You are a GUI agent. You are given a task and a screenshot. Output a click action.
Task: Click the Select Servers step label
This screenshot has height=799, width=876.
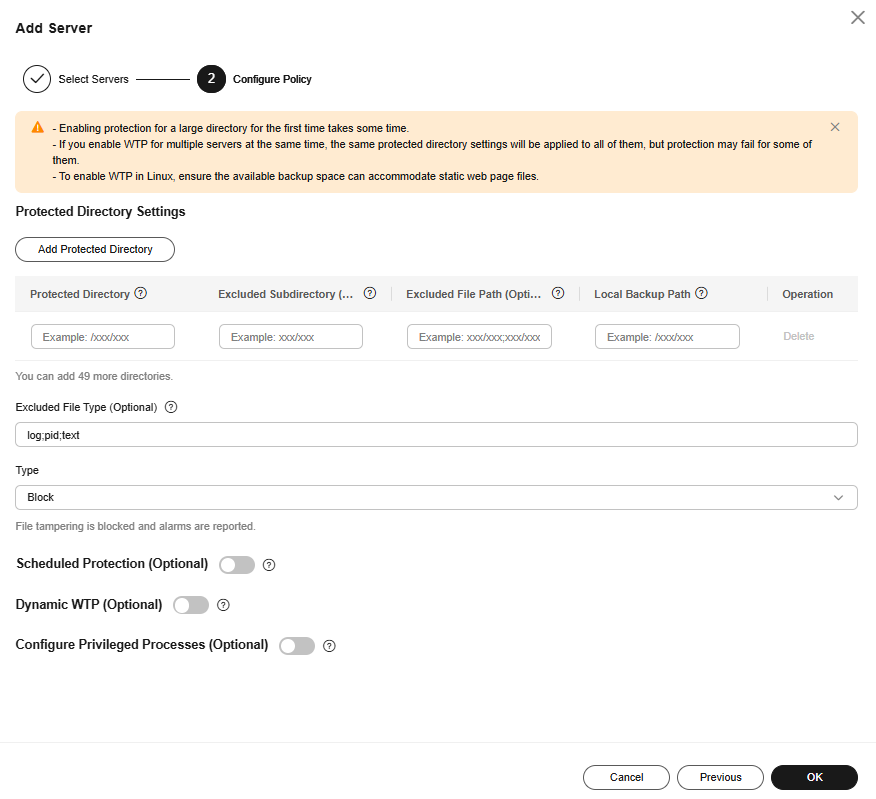(x=93, y=79)
